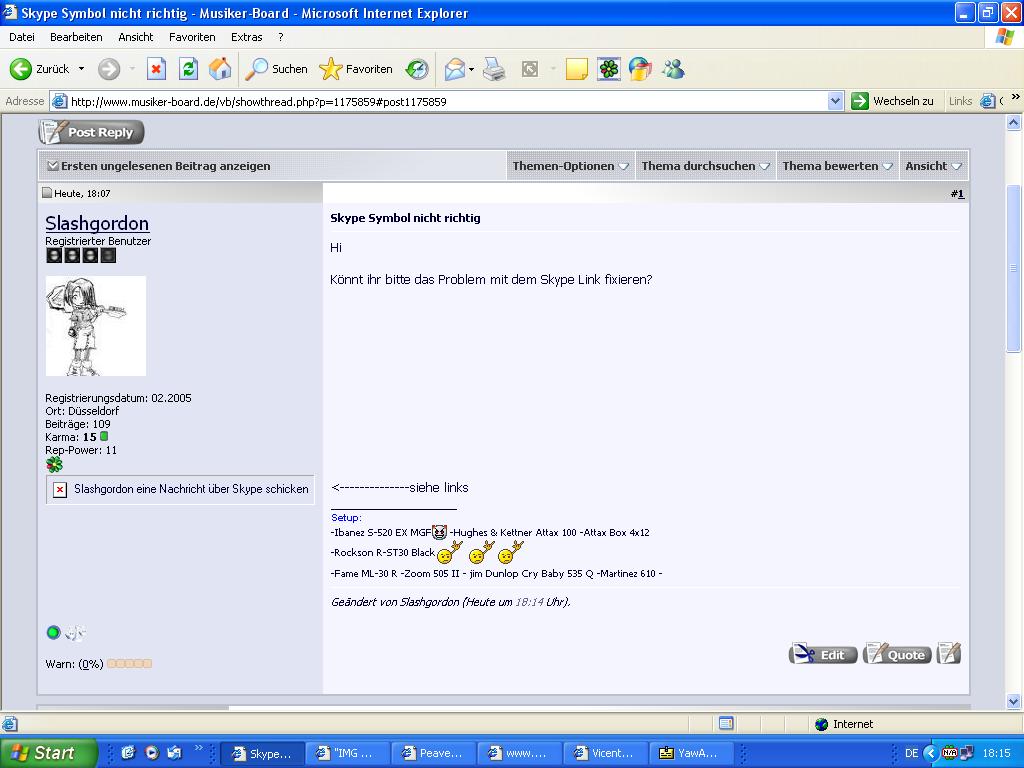Click the Print icon in toolbar
Screen dimensions: 1024x768
pyautogui.click(x=494, y=69)
